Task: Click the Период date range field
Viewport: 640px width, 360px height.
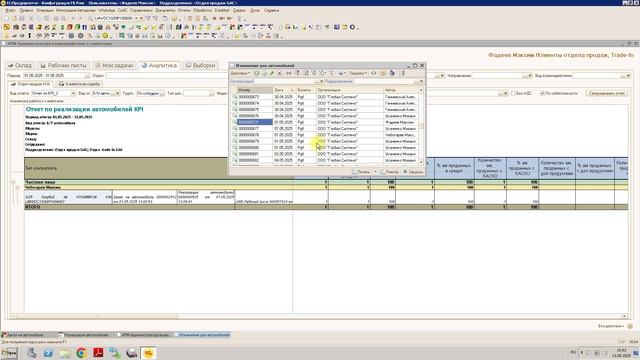Action: (53, 76)
